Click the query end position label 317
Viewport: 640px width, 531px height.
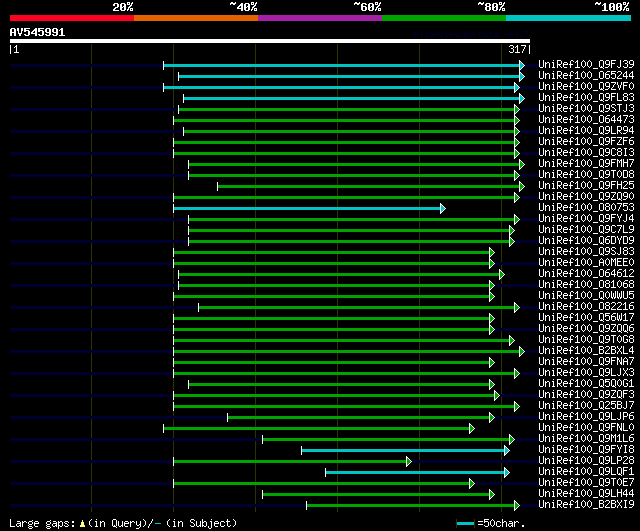point(517,49)
